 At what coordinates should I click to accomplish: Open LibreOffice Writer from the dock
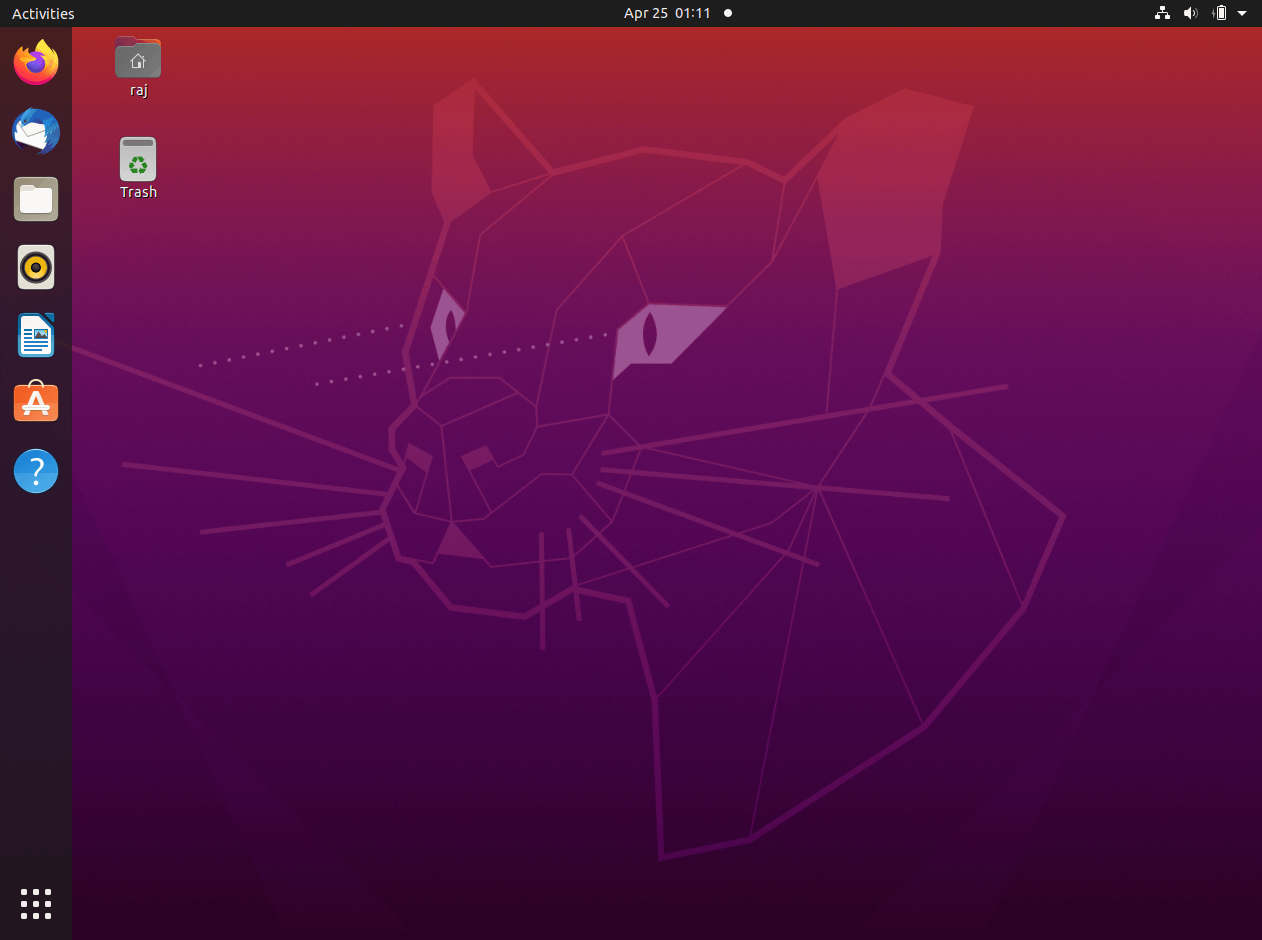point(36,335)
